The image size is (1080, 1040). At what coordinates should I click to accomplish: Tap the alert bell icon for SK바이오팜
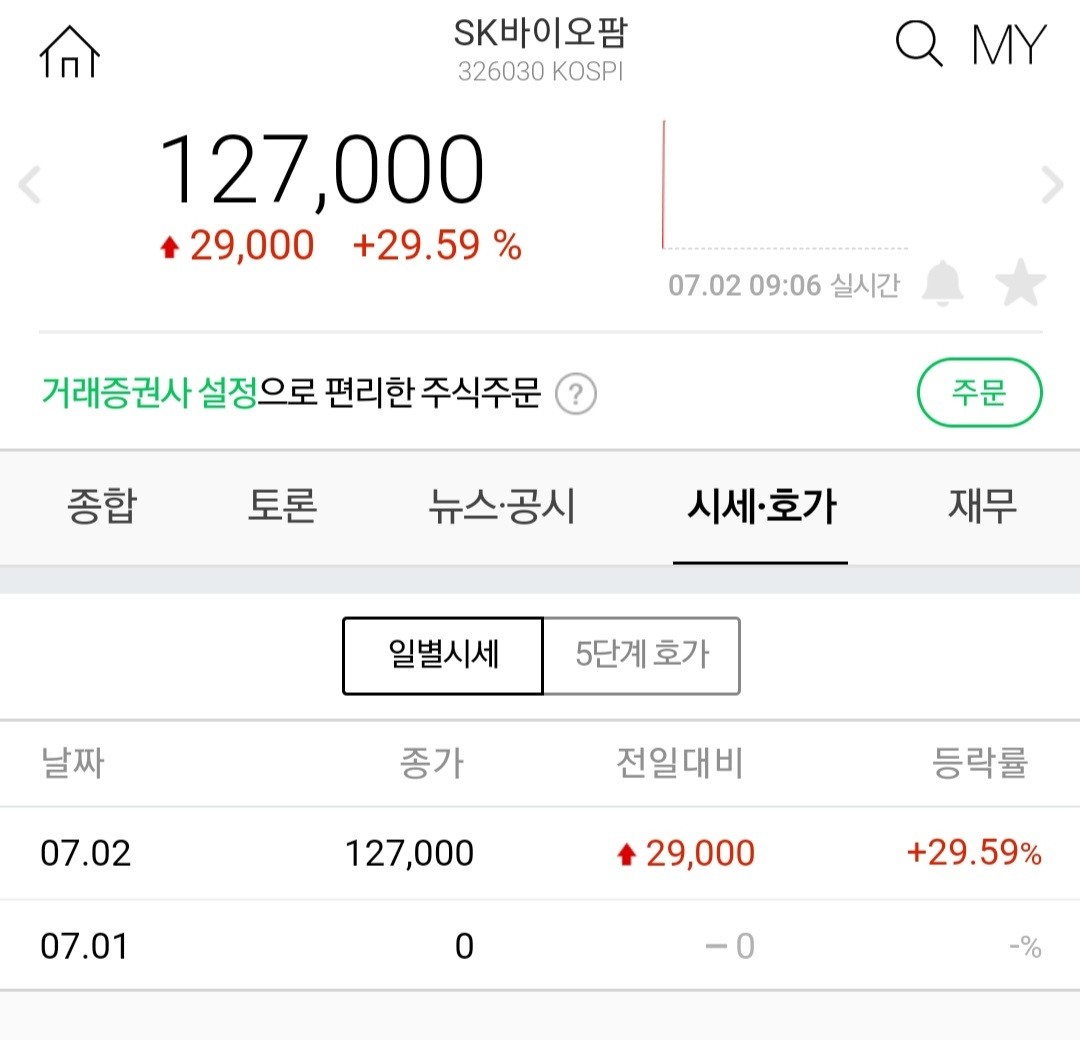pyautogui.click(x=944, y=284)
